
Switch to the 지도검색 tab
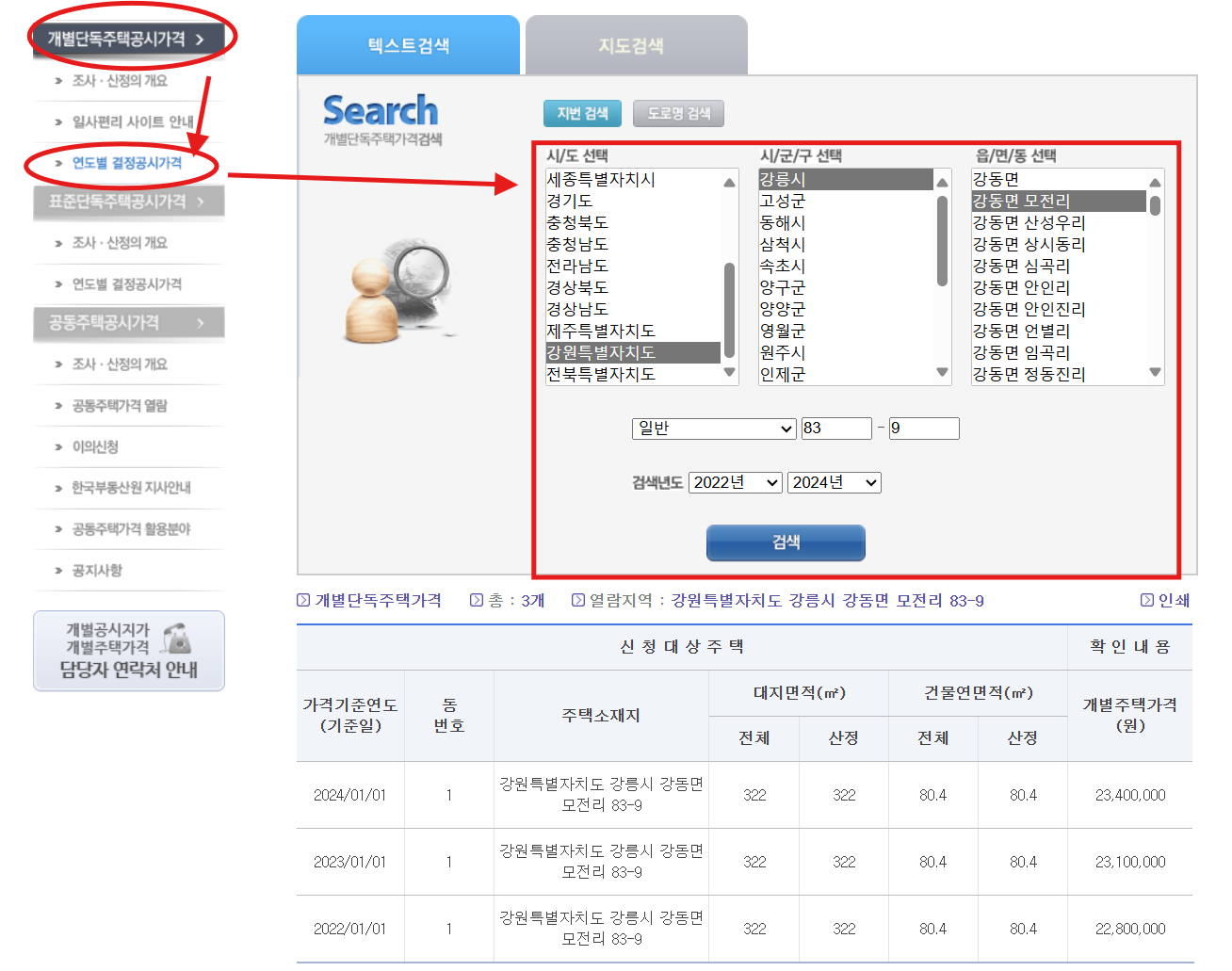(636, 45)
